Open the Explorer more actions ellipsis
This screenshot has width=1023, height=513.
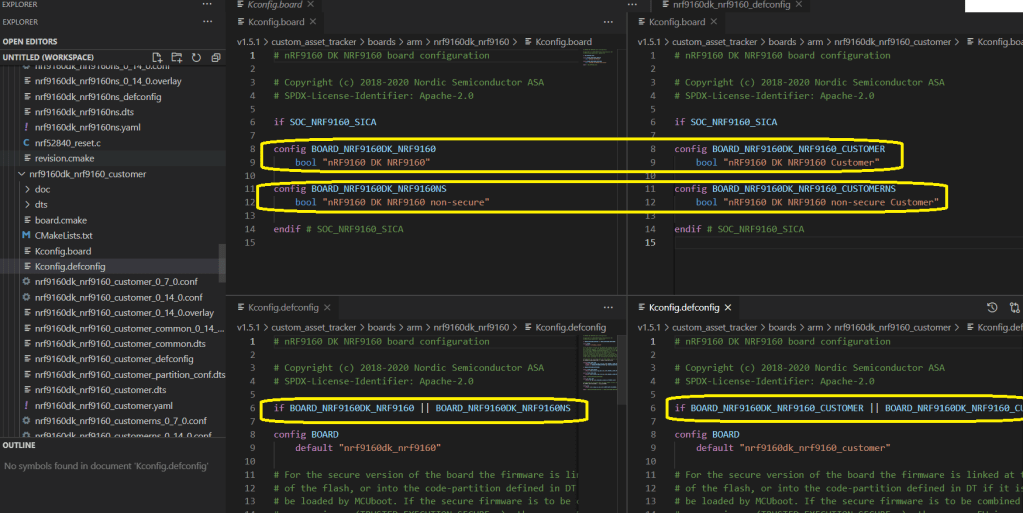click(207, 21)
